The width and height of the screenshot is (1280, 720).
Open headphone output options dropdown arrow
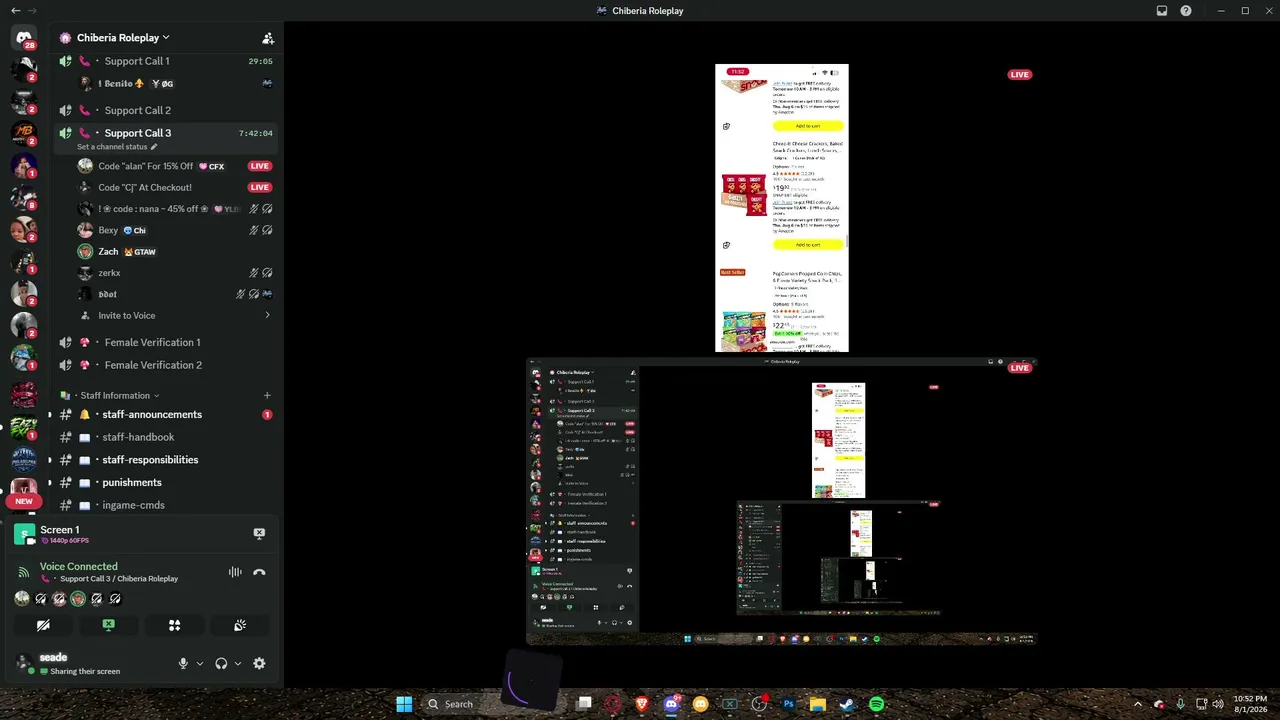(x=237, y=663)
